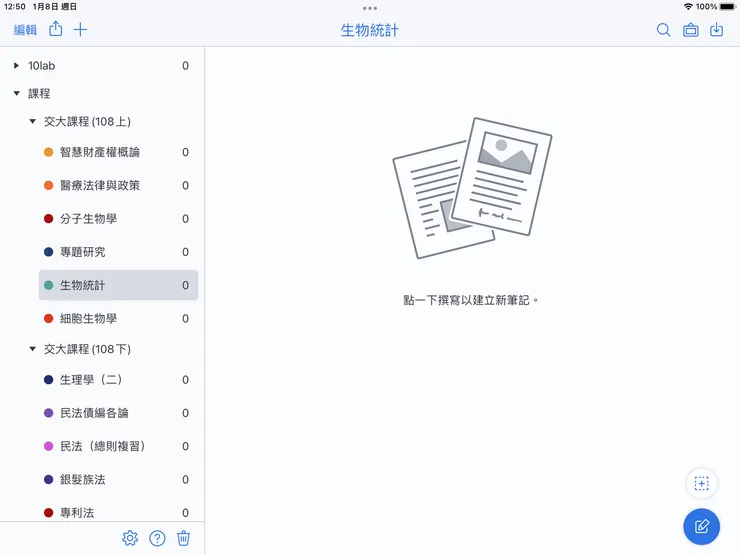Open 民法債編各論 notebook
The height and width of the screenshot is (555, 740).
(x=118, y=413)
